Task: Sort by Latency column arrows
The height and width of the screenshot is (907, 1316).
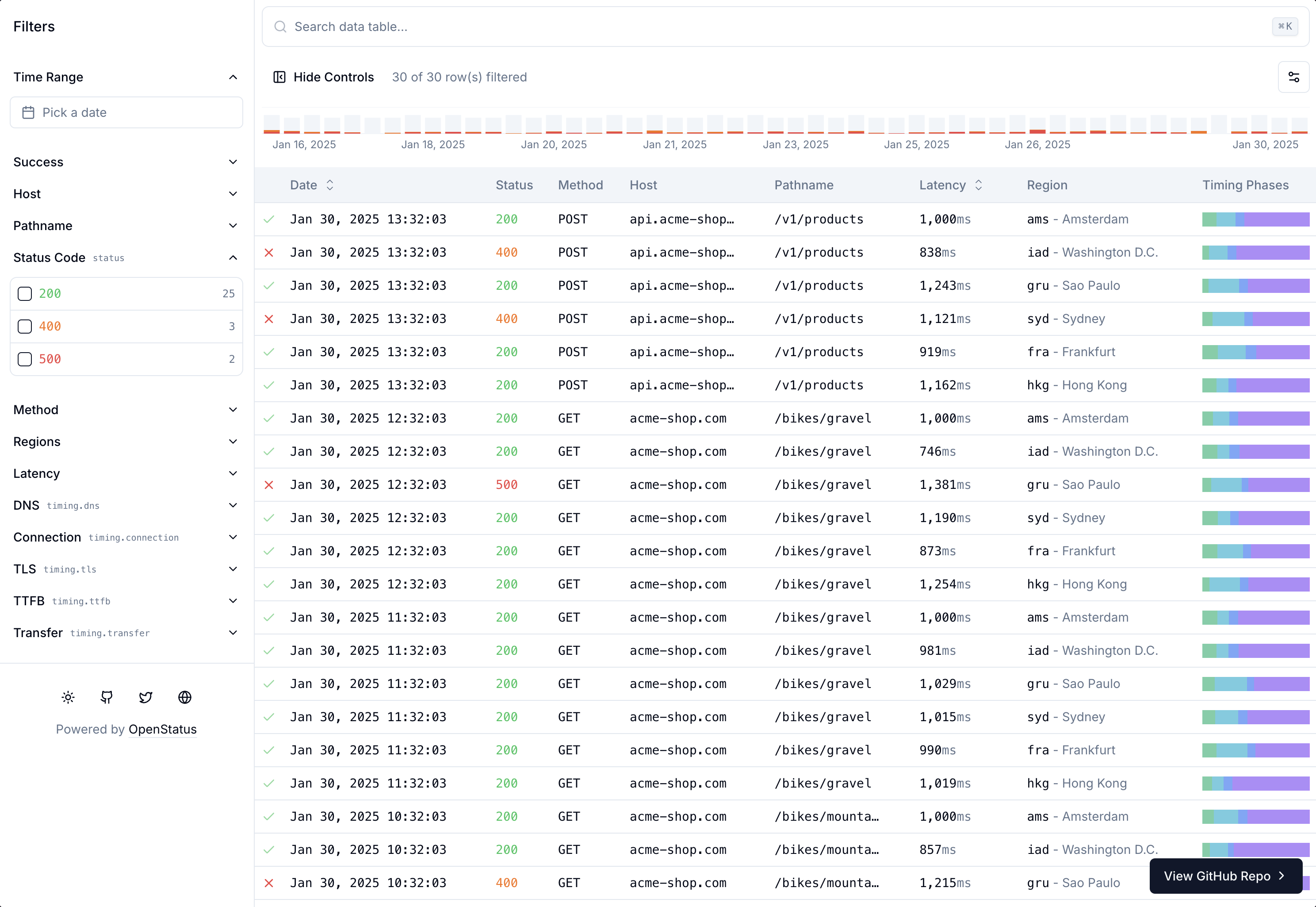Action: [978, 185]
